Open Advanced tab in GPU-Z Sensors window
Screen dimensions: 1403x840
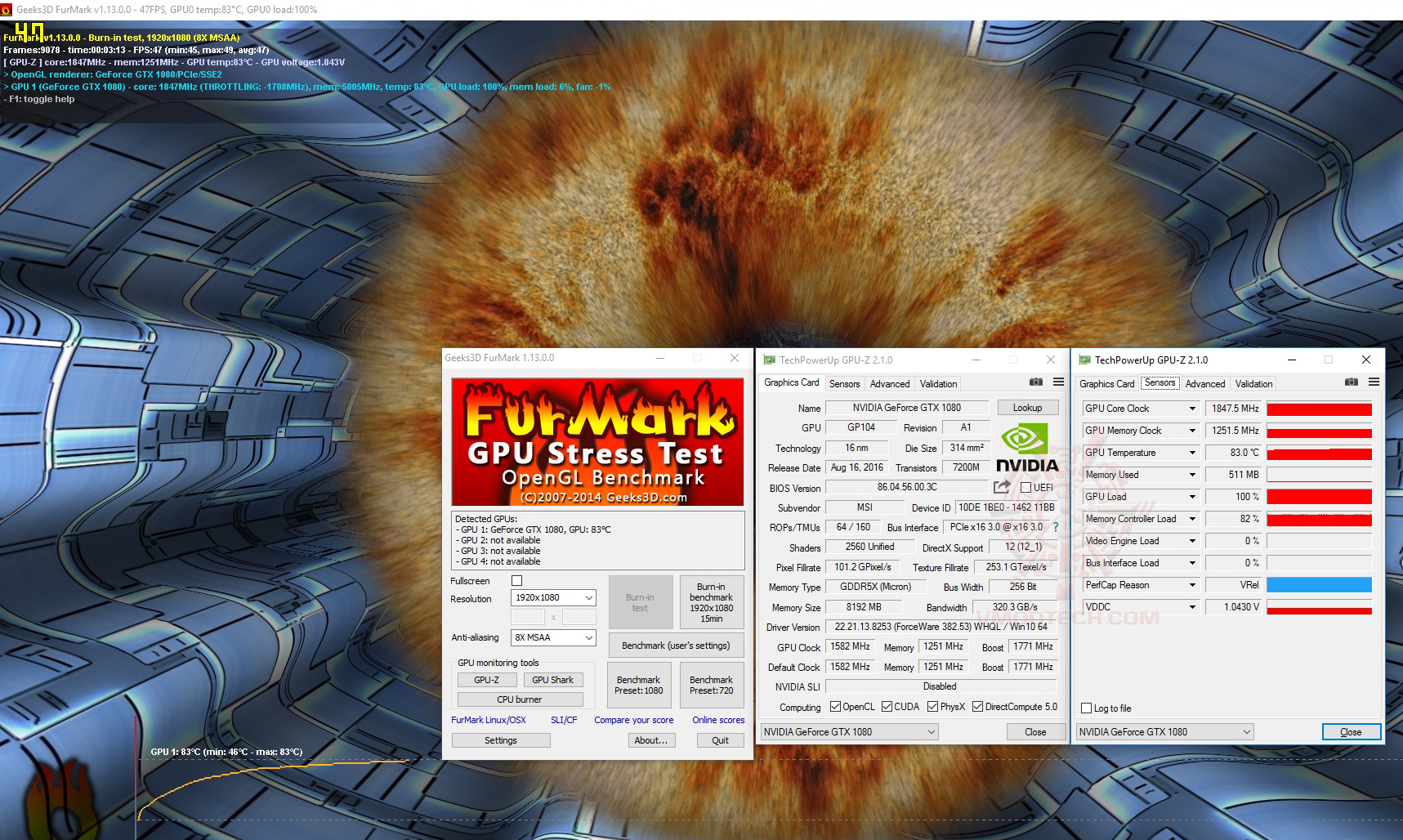(1205, 384)
